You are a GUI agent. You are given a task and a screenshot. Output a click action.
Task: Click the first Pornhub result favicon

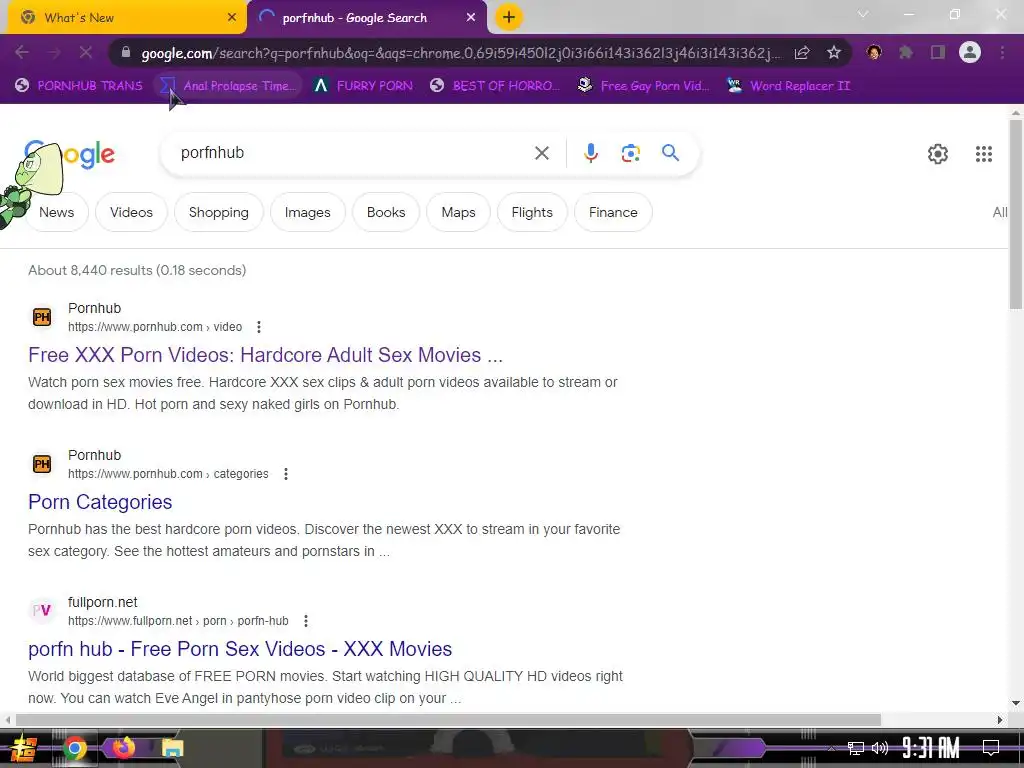point(42,317)
